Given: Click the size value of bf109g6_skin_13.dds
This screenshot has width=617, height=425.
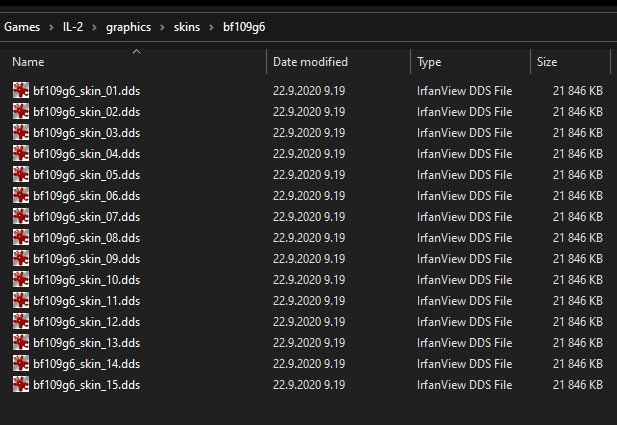Looking at the screenshot, I should point(578,343).
